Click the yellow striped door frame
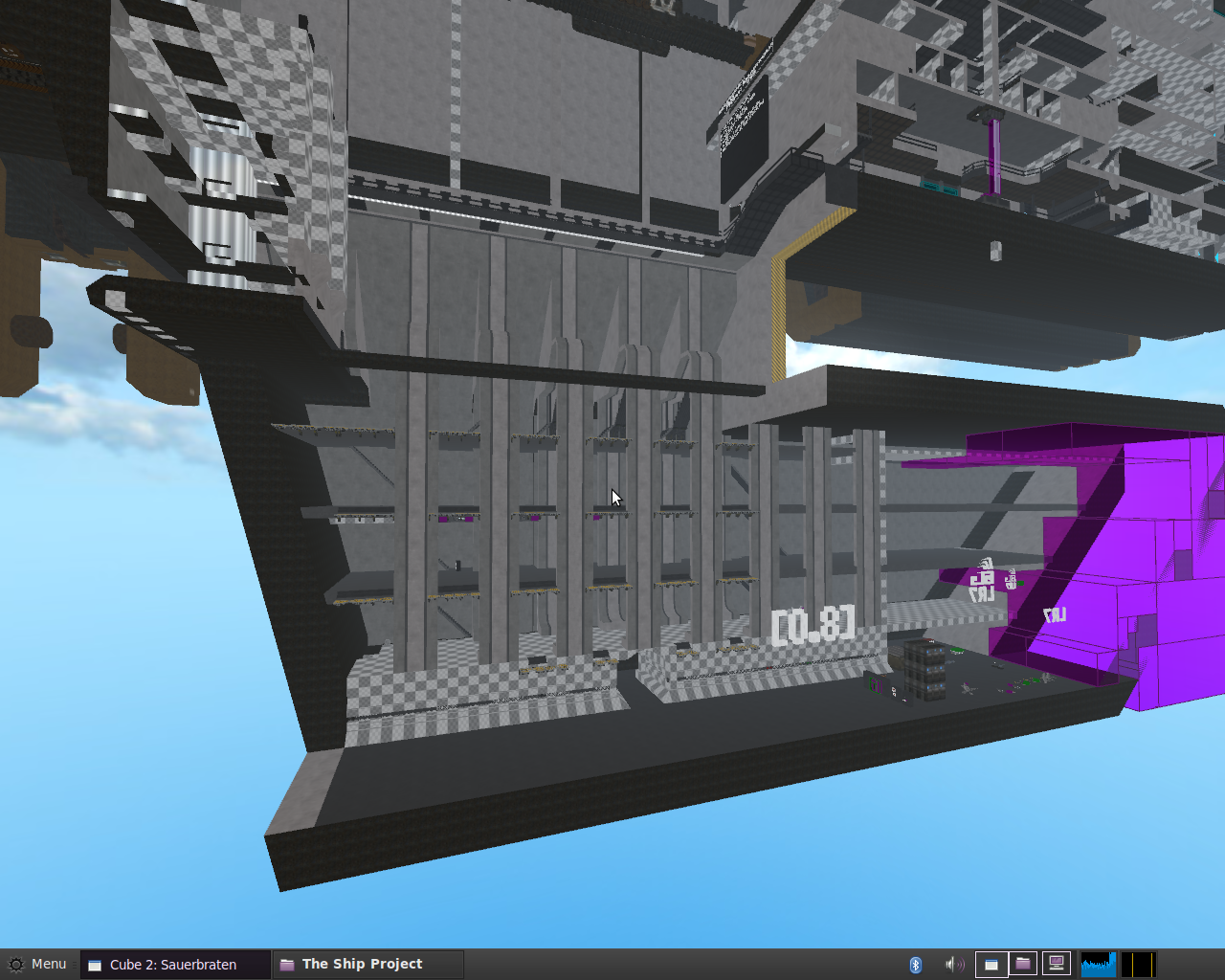1225x980 pixels. (777, 306)
